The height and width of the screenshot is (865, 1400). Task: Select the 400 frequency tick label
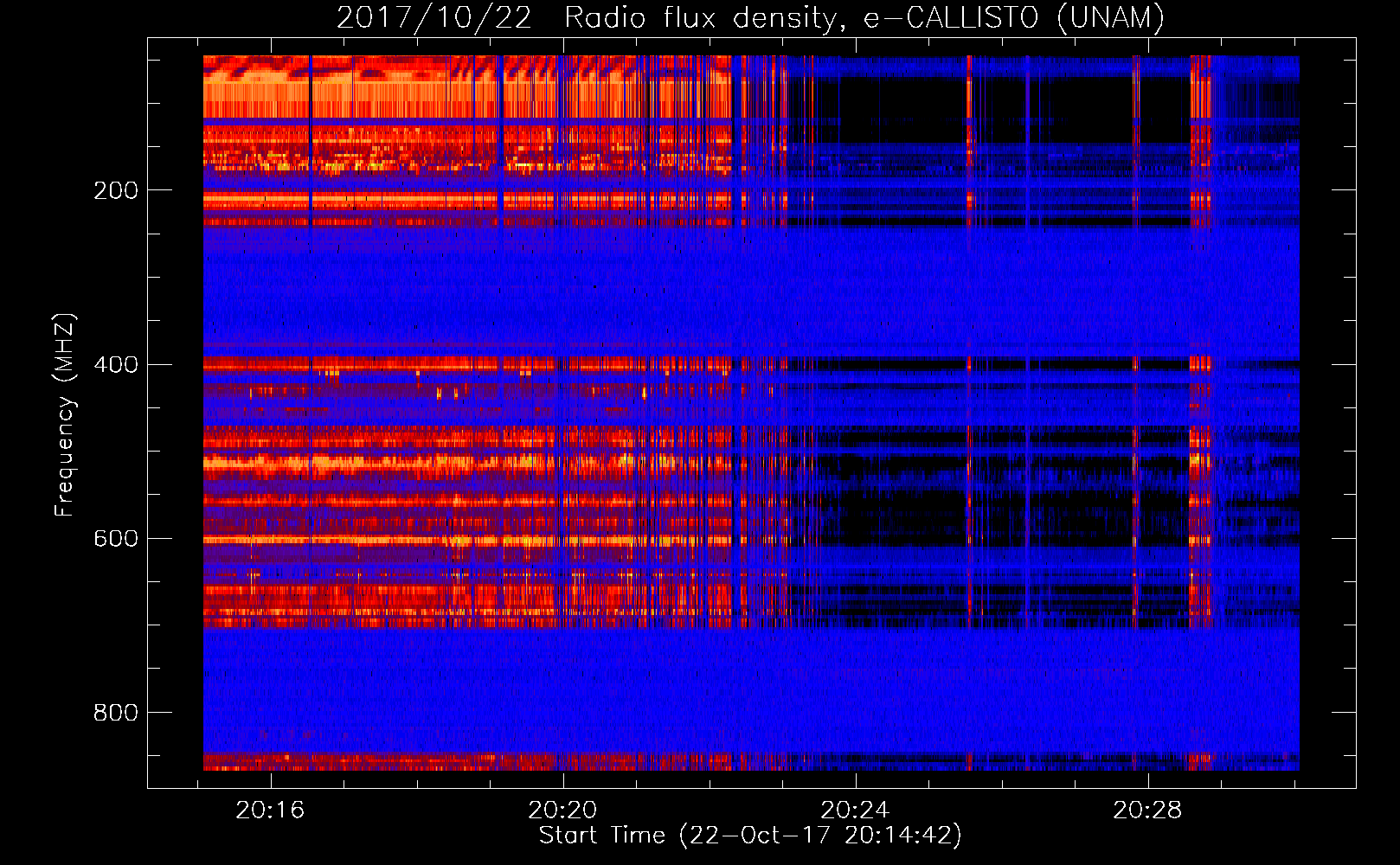pos(116,364)
